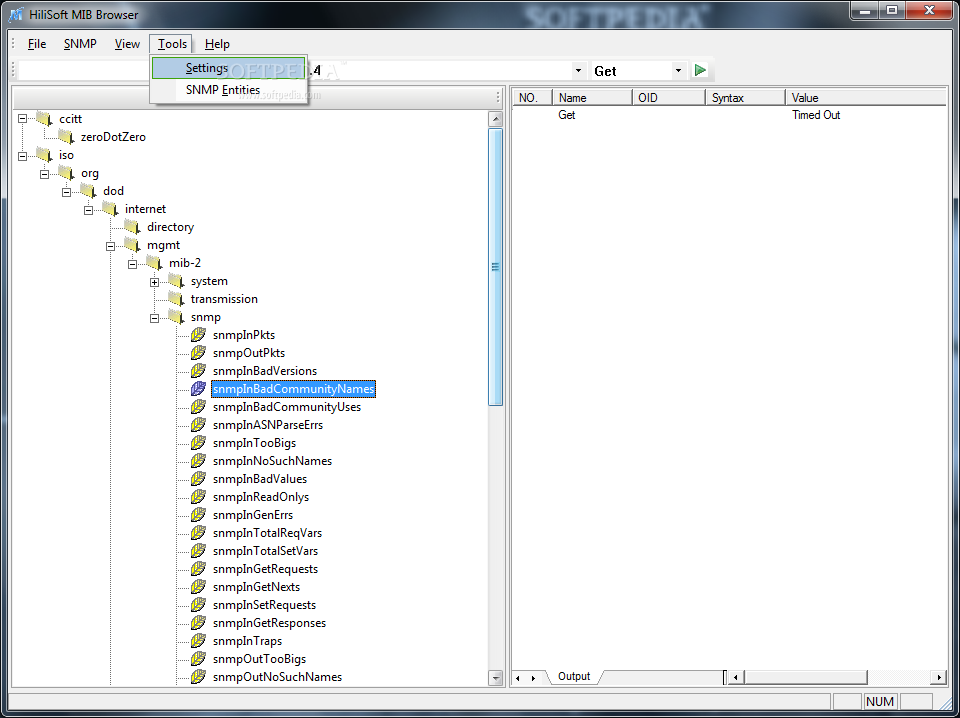Click the transmission folder icon
960x718 pixels.
(176, 299)
